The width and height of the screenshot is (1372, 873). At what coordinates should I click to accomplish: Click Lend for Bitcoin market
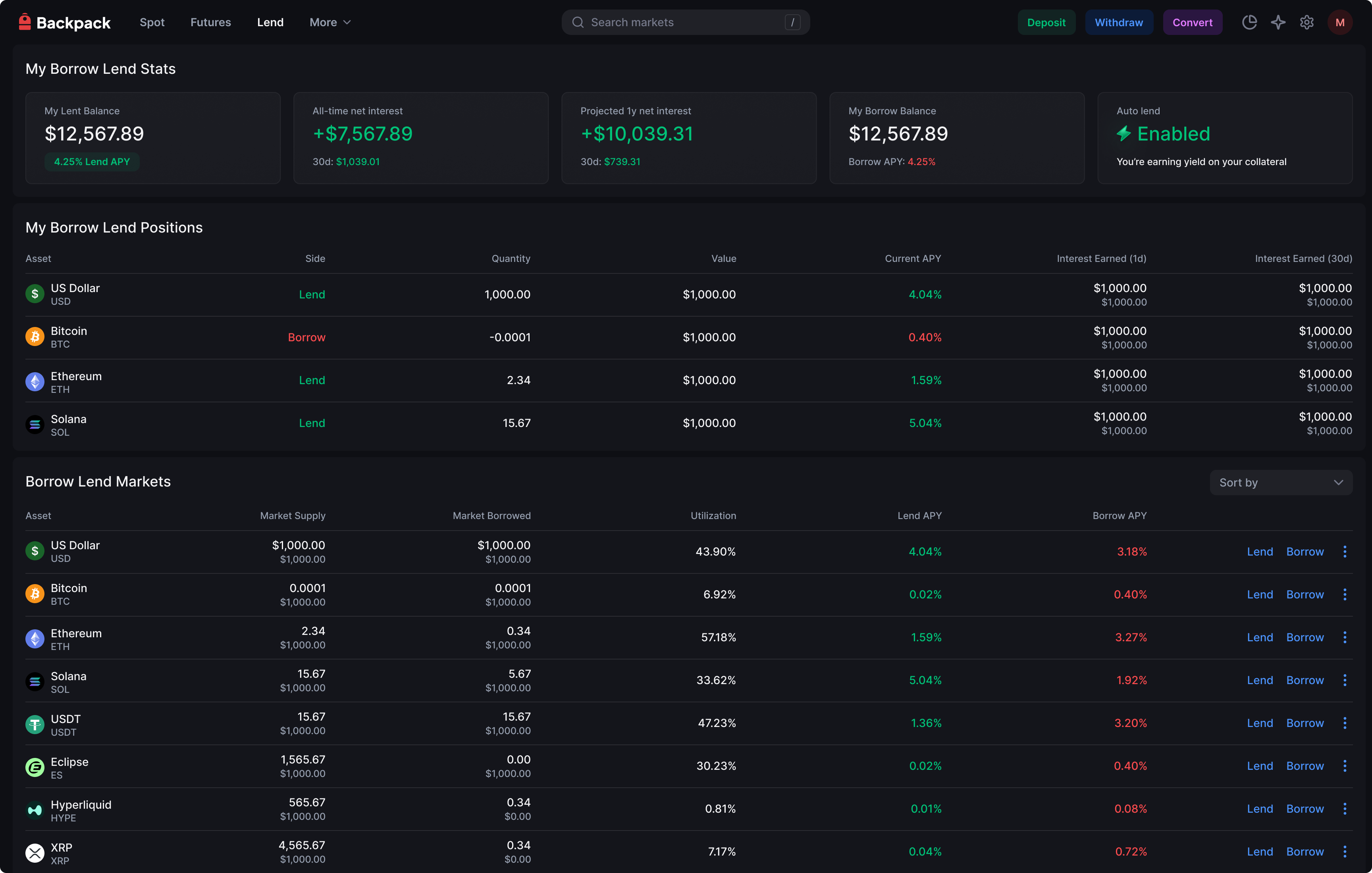coord(1260,594)
